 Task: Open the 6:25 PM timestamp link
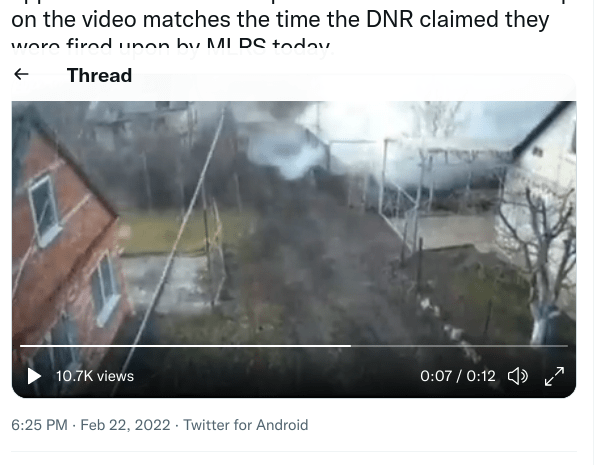click(x=39, y=425)
